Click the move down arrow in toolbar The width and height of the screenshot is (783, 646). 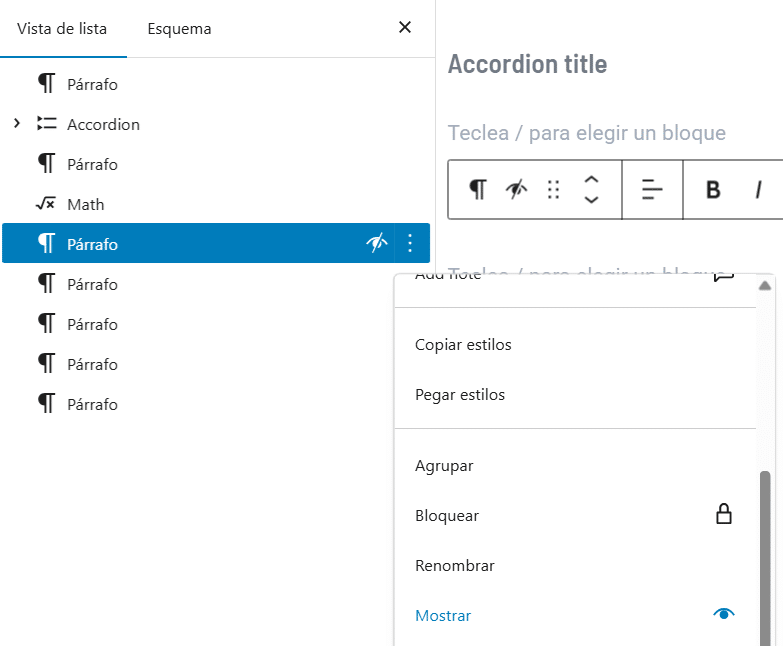coord(591,200)
